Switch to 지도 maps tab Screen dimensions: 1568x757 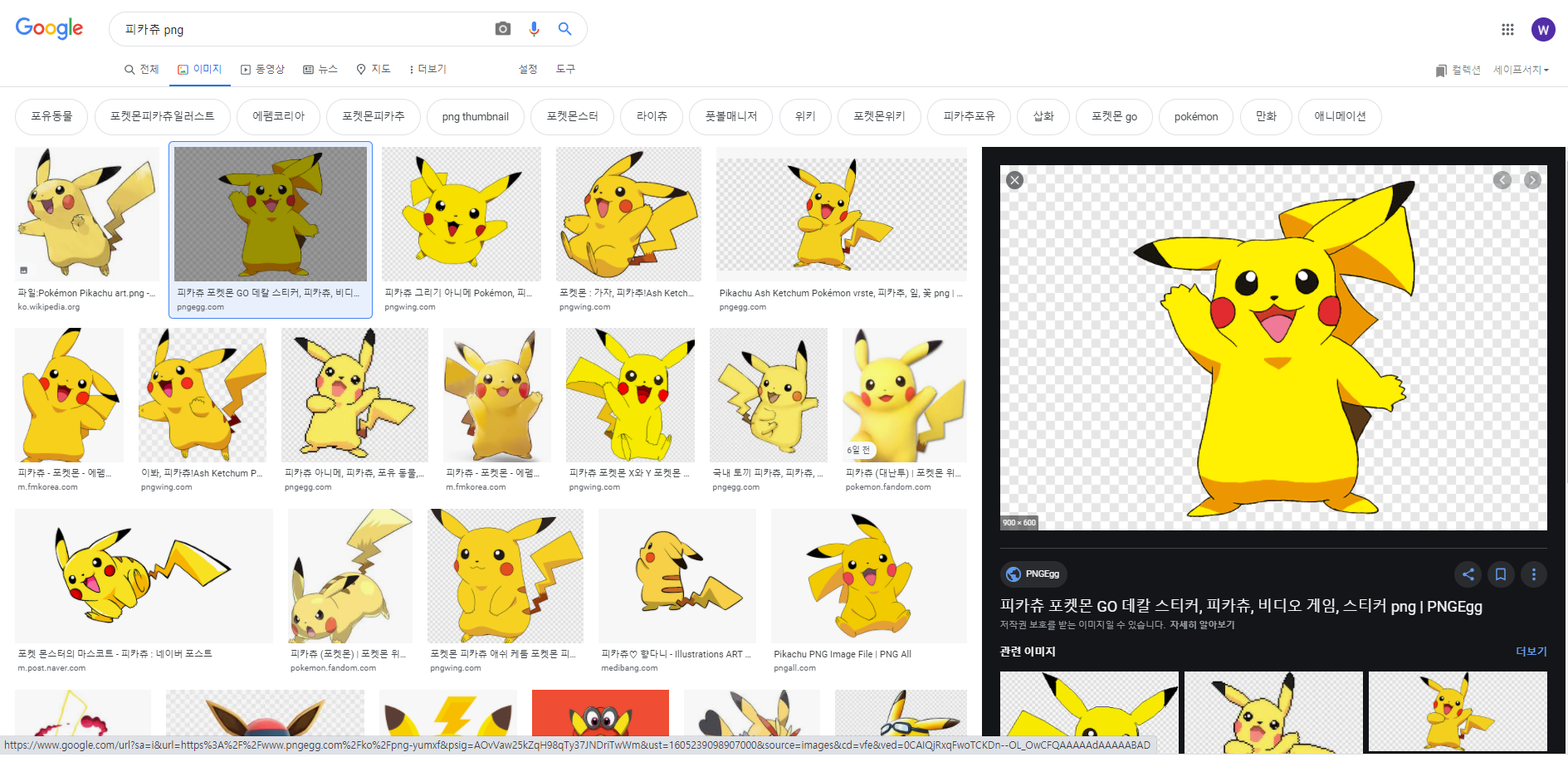(374, 69)
